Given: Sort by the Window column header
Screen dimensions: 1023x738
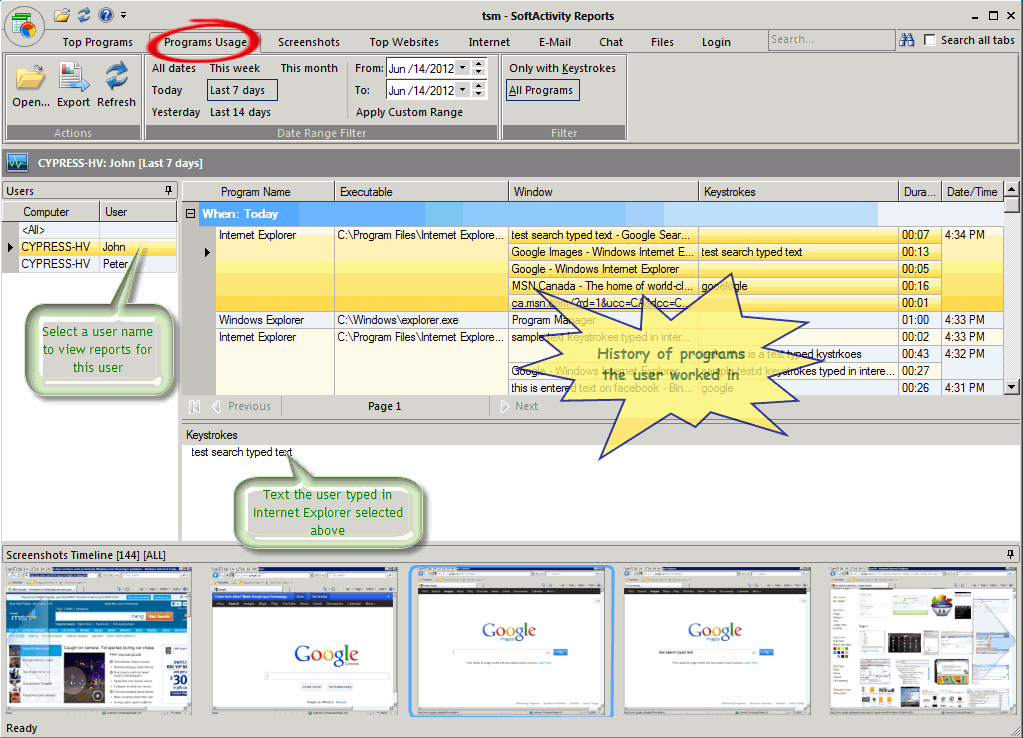Looking at the screenshot, I should (603, 192).
